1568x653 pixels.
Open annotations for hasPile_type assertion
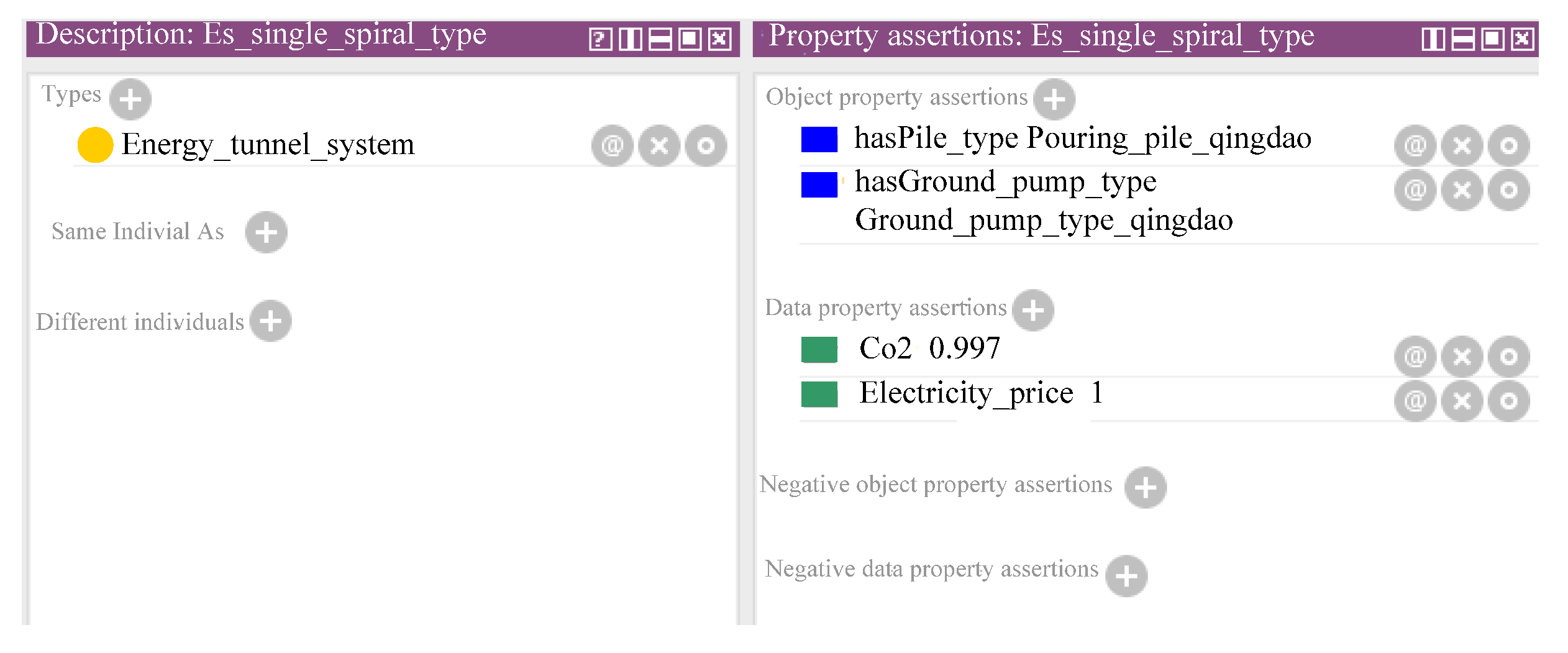[1415, 146]
